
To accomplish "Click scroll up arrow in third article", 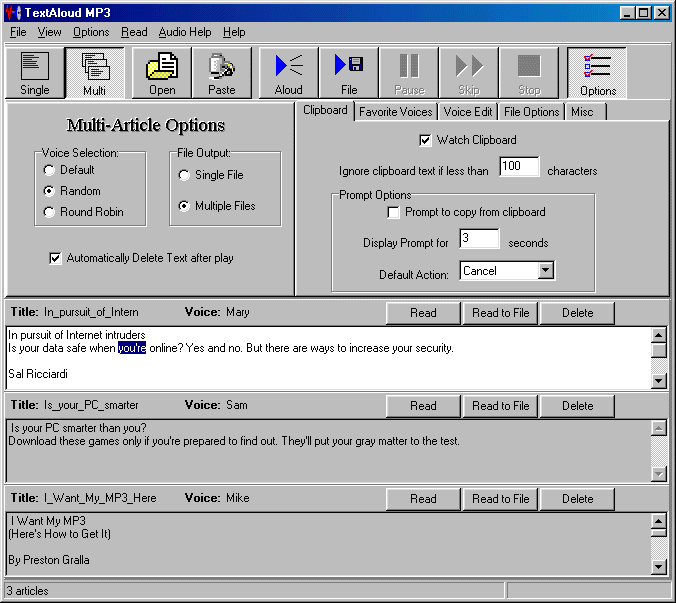I will pos(659,521).
